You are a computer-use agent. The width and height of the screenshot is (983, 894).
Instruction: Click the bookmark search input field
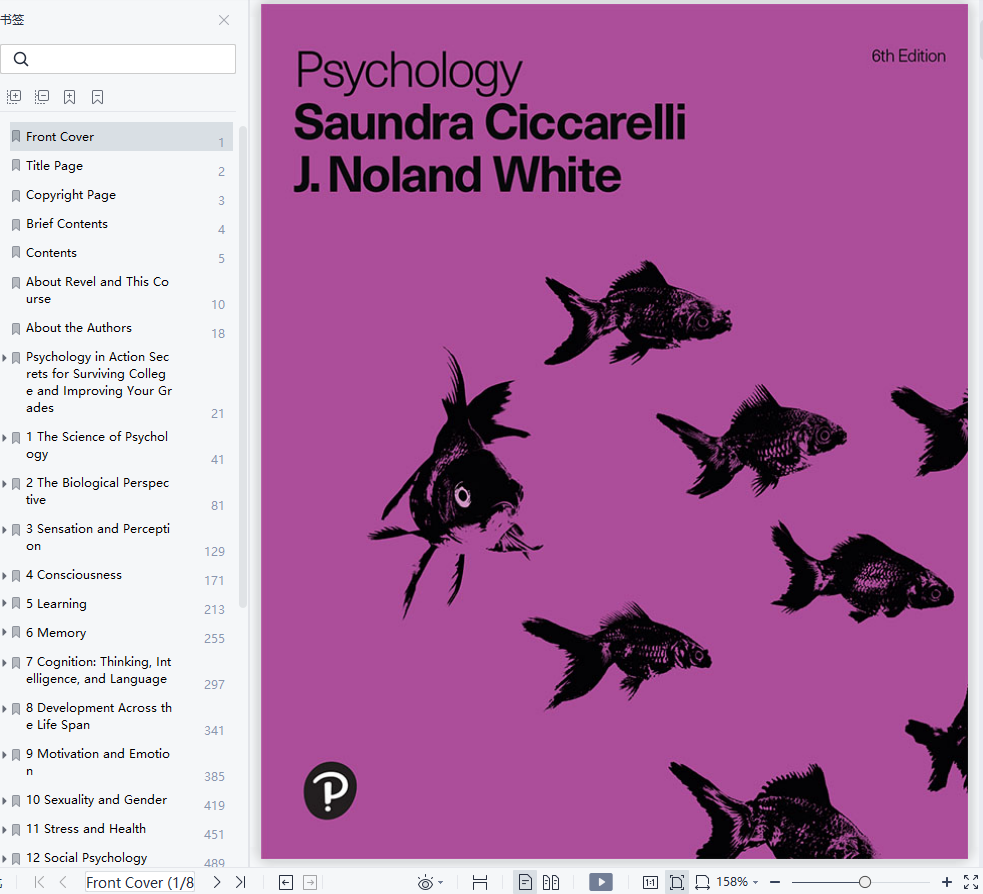click(x=120, y=59)
